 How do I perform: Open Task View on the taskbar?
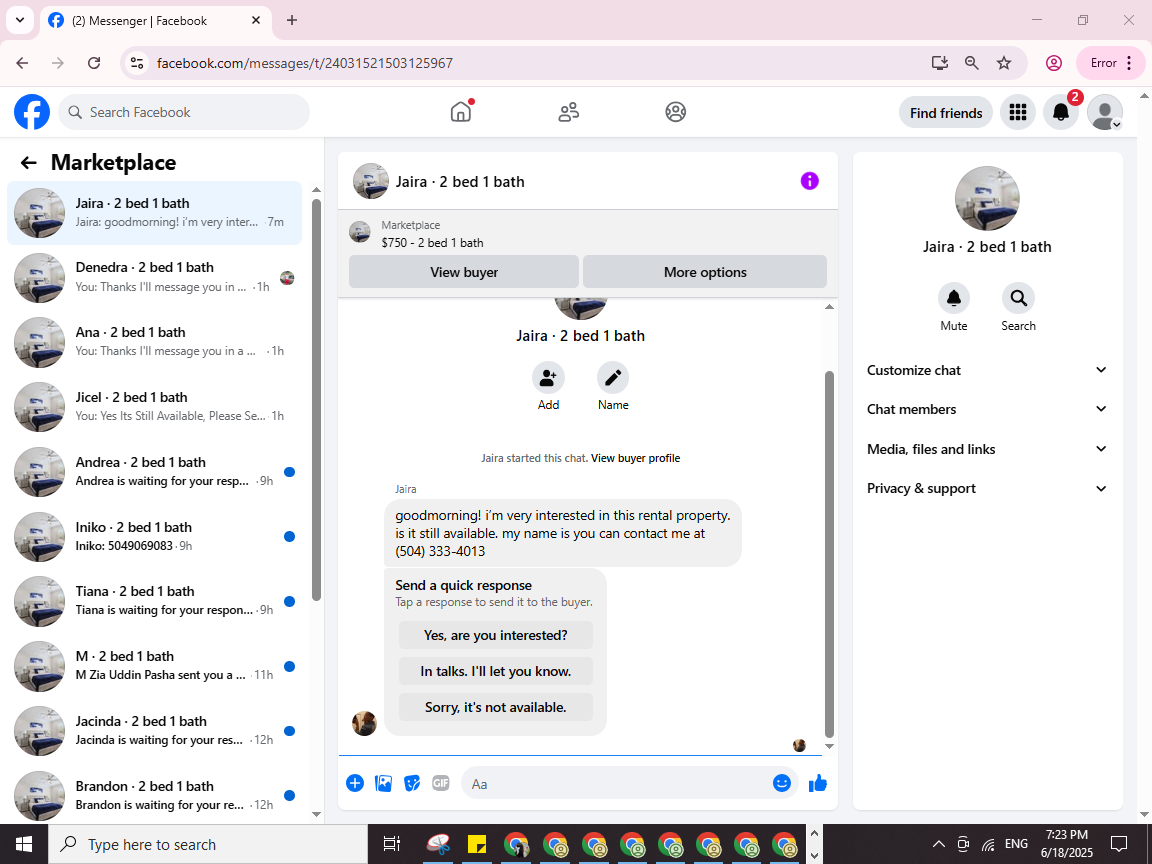[392, 844]
